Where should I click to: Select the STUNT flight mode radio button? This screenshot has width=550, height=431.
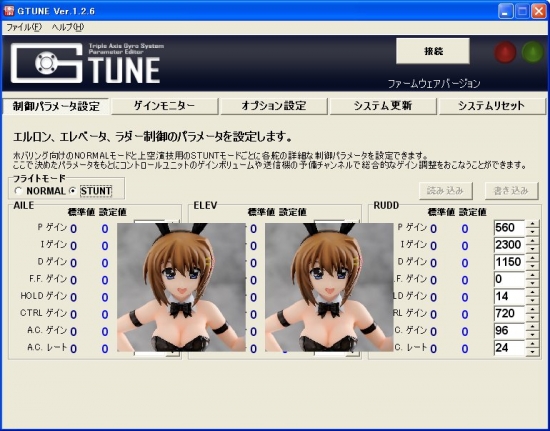[x=73, y=191]
